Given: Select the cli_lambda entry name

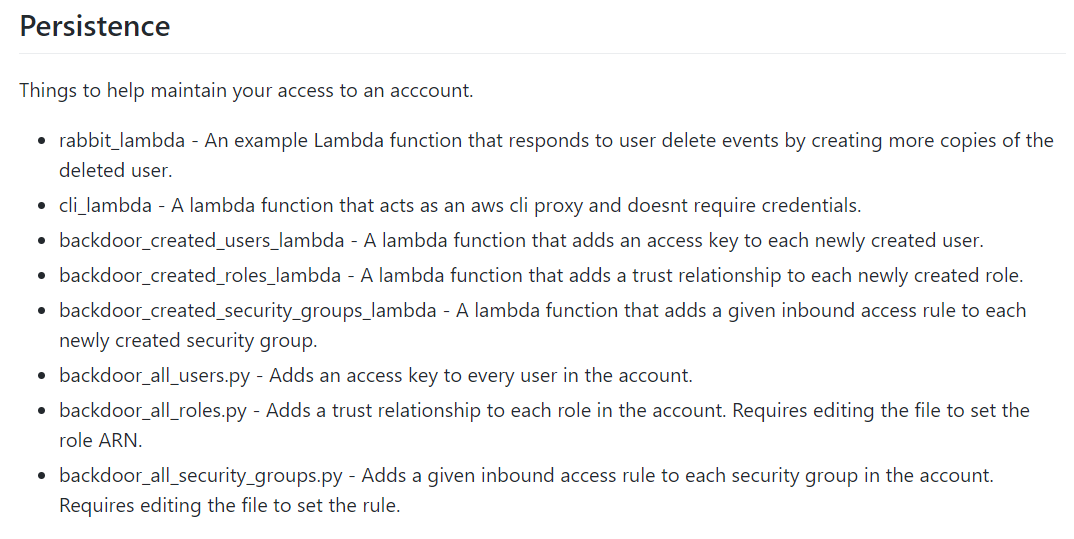Looking at the screenshot, I should pyautogui.click(x=106, y=206).
